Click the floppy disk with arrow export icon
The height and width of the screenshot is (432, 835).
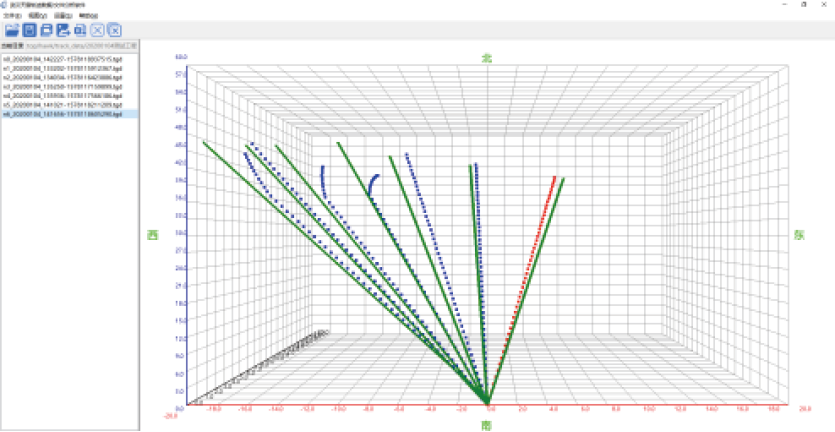63,30
